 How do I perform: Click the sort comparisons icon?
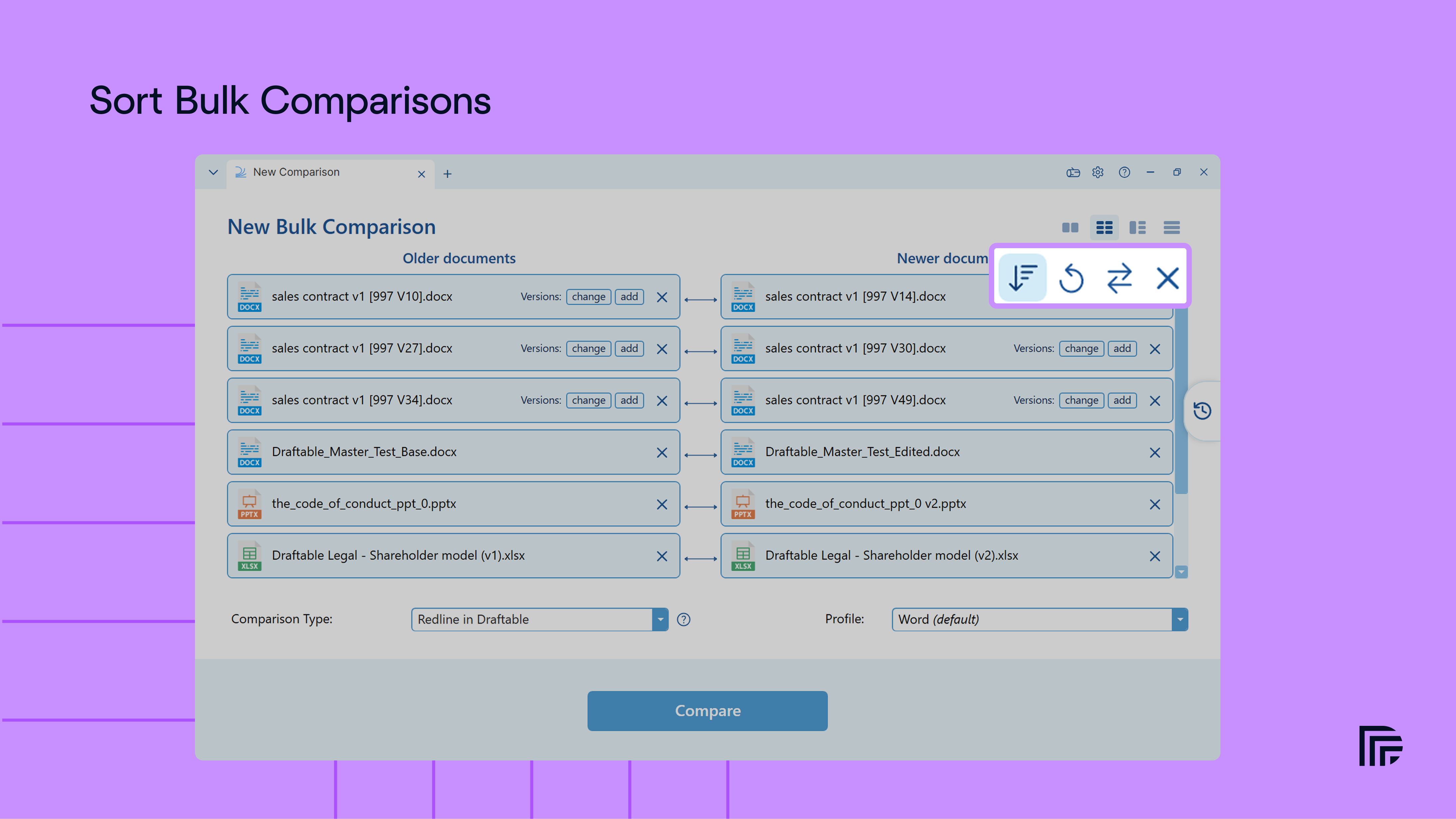(1022, 278)
